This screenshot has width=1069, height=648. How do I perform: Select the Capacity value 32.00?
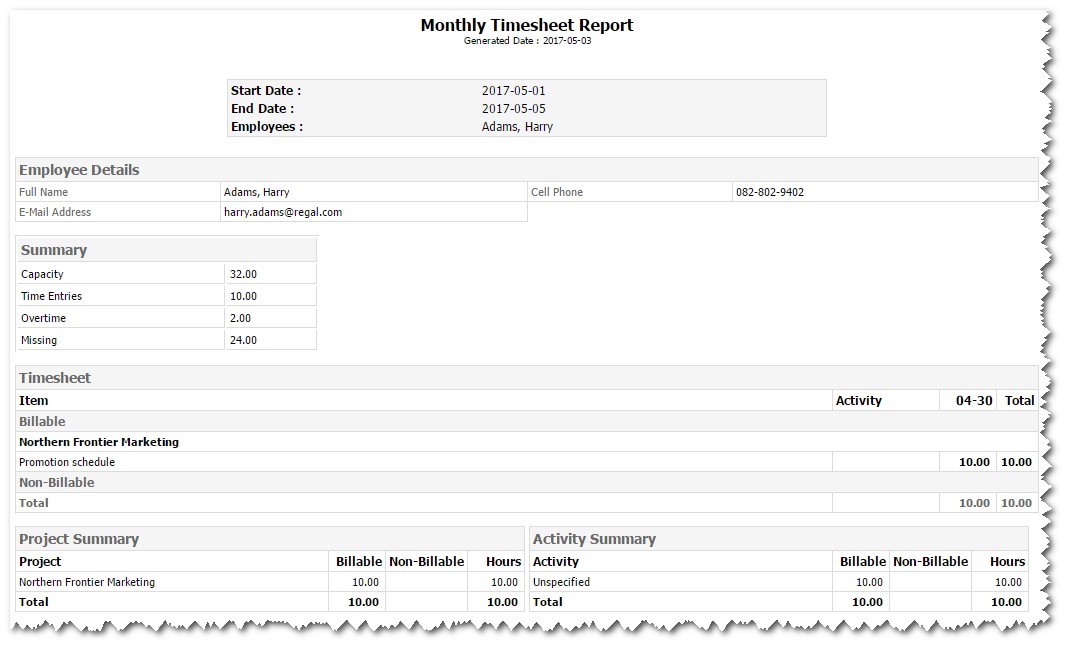pos(243,274)
